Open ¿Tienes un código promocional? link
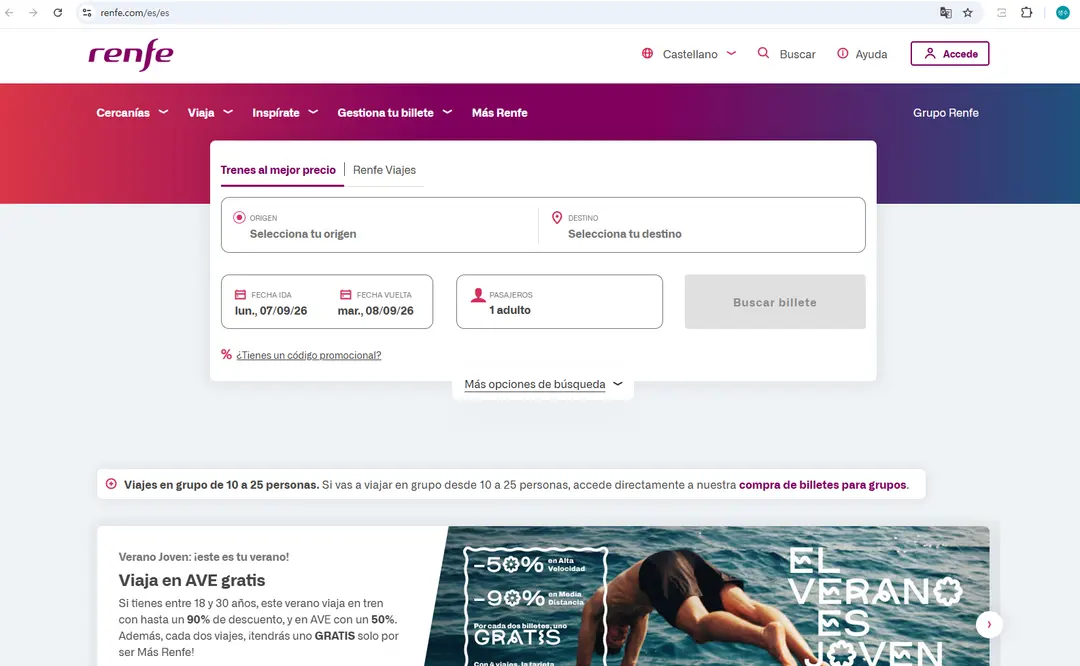The width and height of the screenshot is (1080, 666). [x=309, y=355]
